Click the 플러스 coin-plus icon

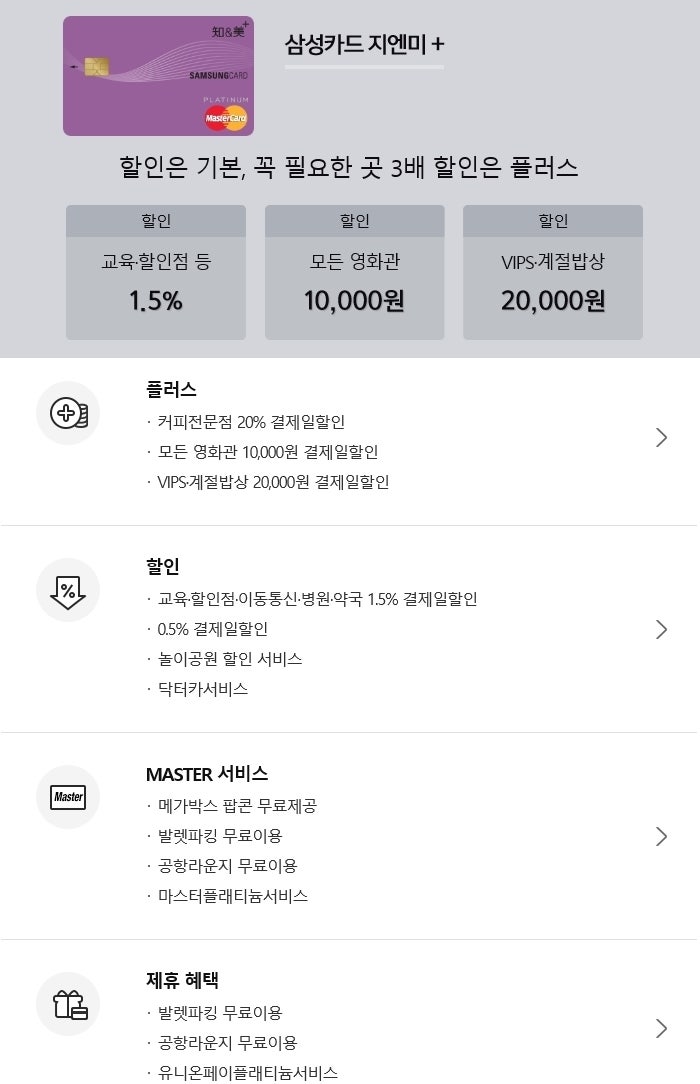pos(68,413)
